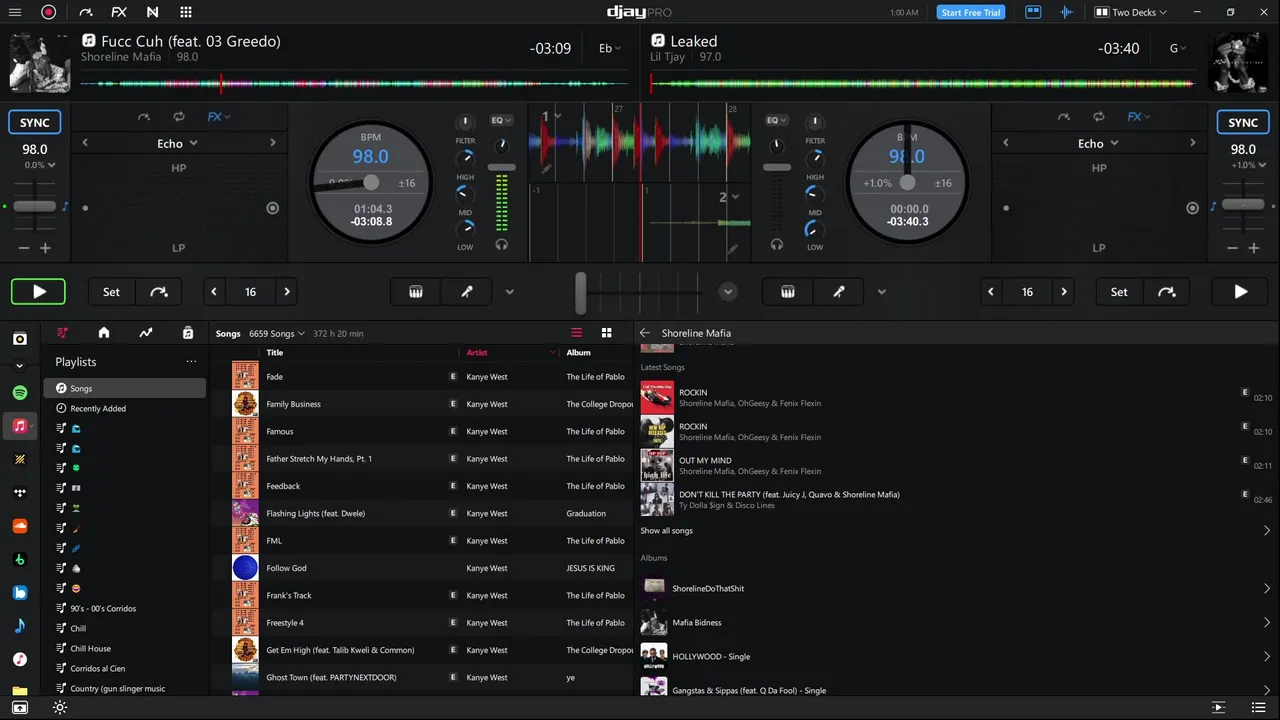Click Set cue button on deck 1
This screenshot has width=1280, height=720.
coord(111,292)
